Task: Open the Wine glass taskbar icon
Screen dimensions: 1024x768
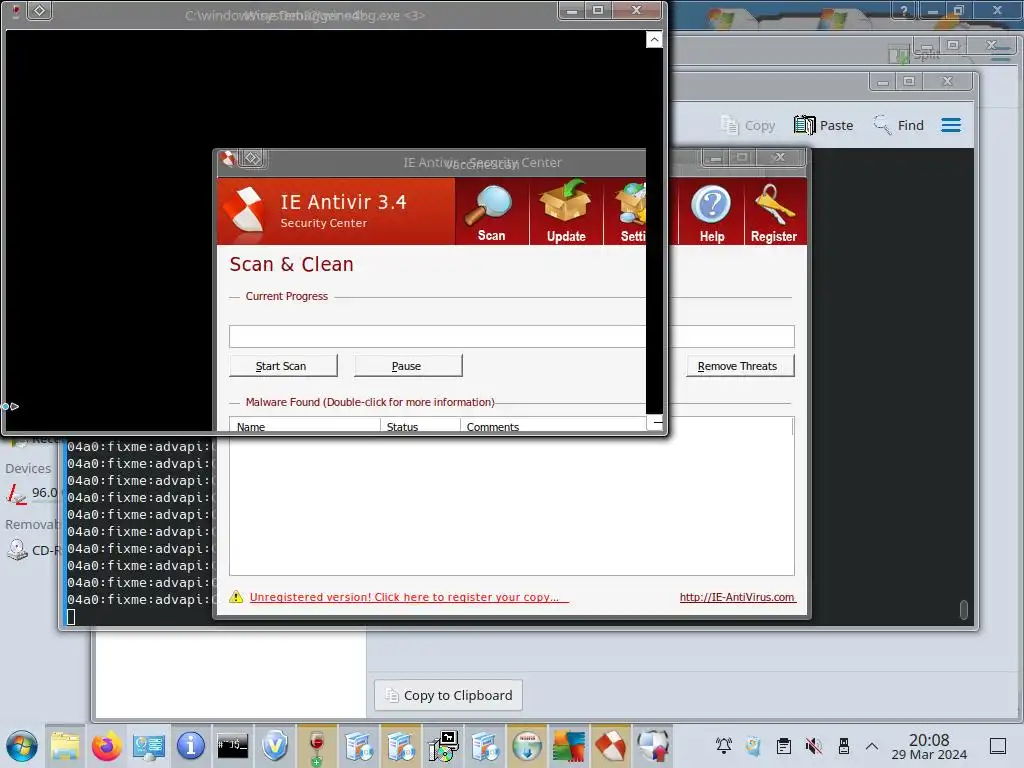Action: (x=317, y=746)
